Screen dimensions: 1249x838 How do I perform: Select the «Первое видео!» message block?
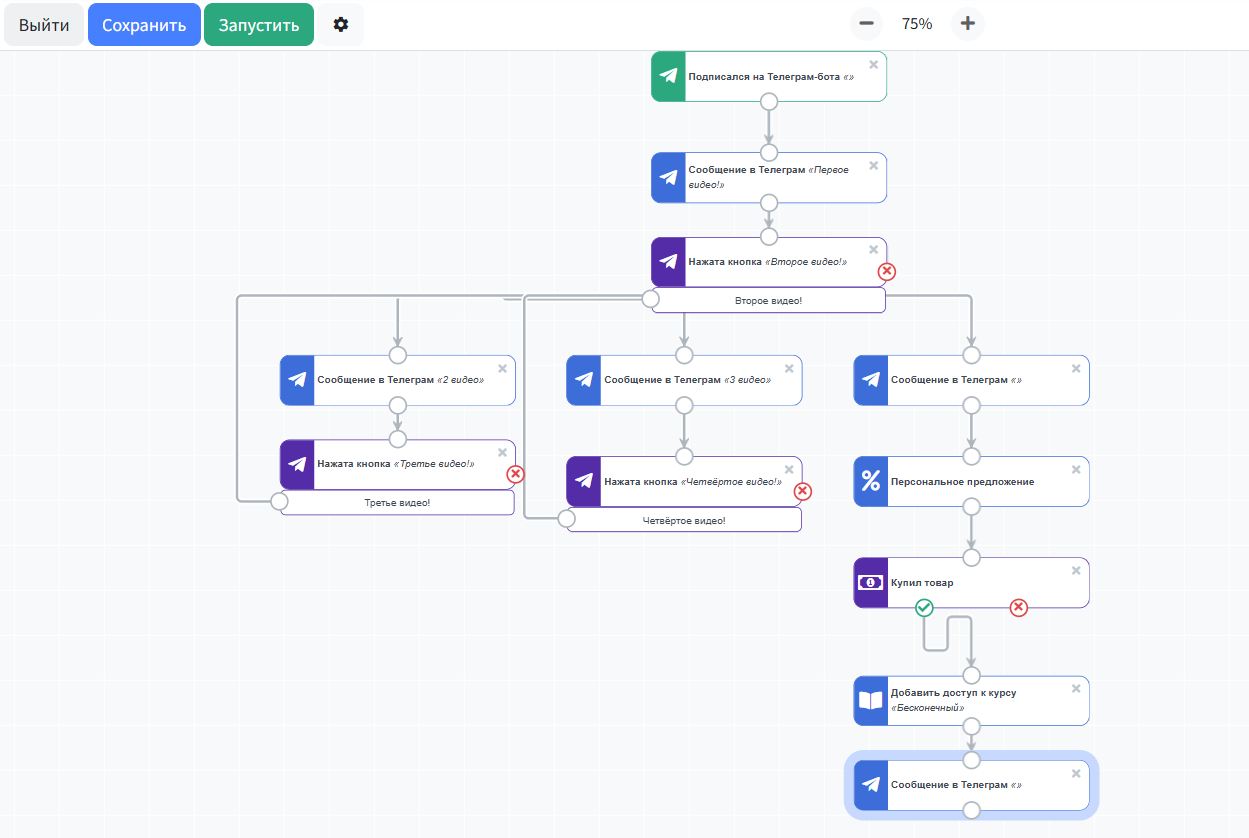pyautogui.click(x=780, y=177)
